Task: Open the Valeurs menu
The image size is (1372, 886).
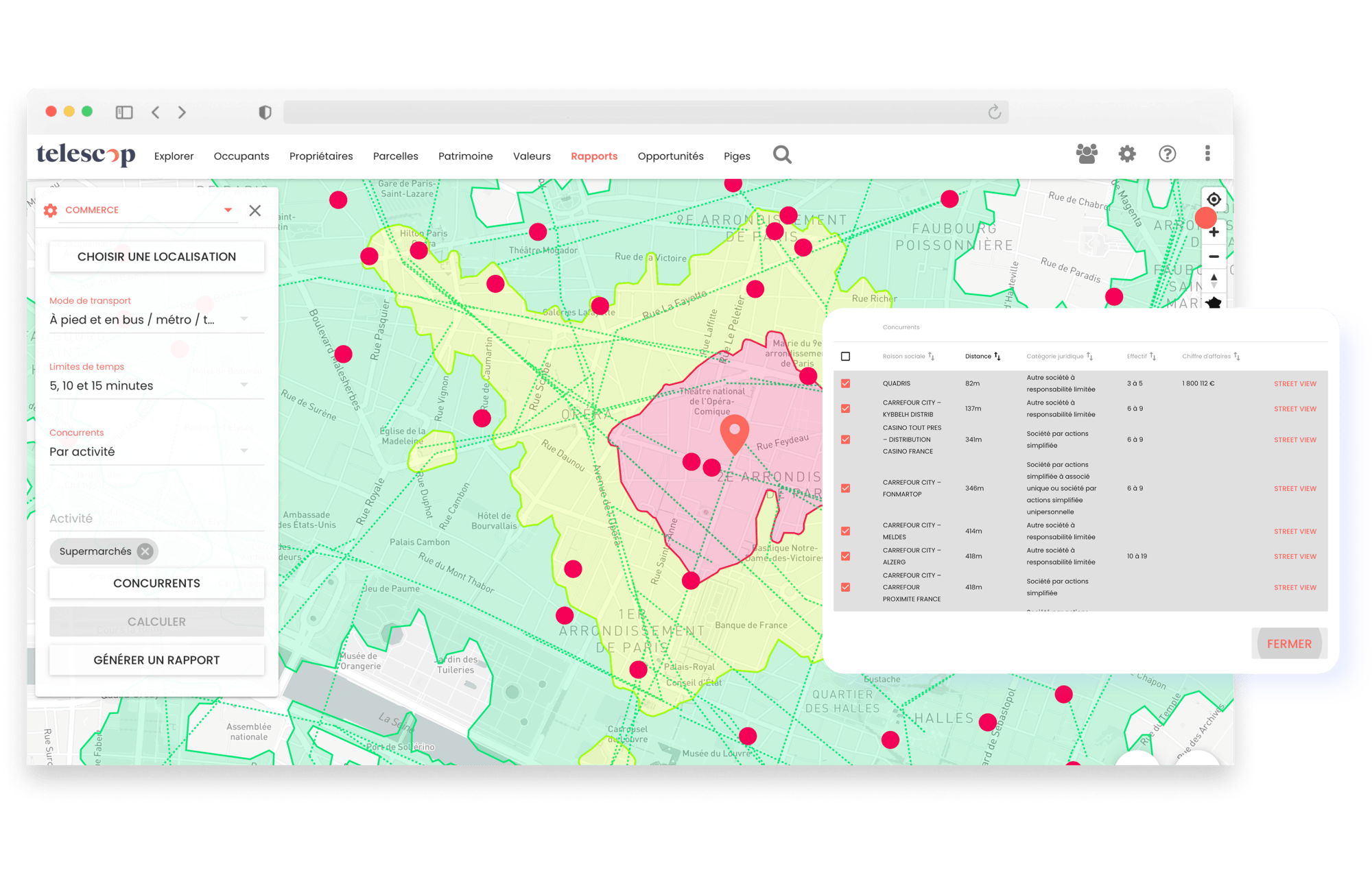Action: (x=532, y=156)
